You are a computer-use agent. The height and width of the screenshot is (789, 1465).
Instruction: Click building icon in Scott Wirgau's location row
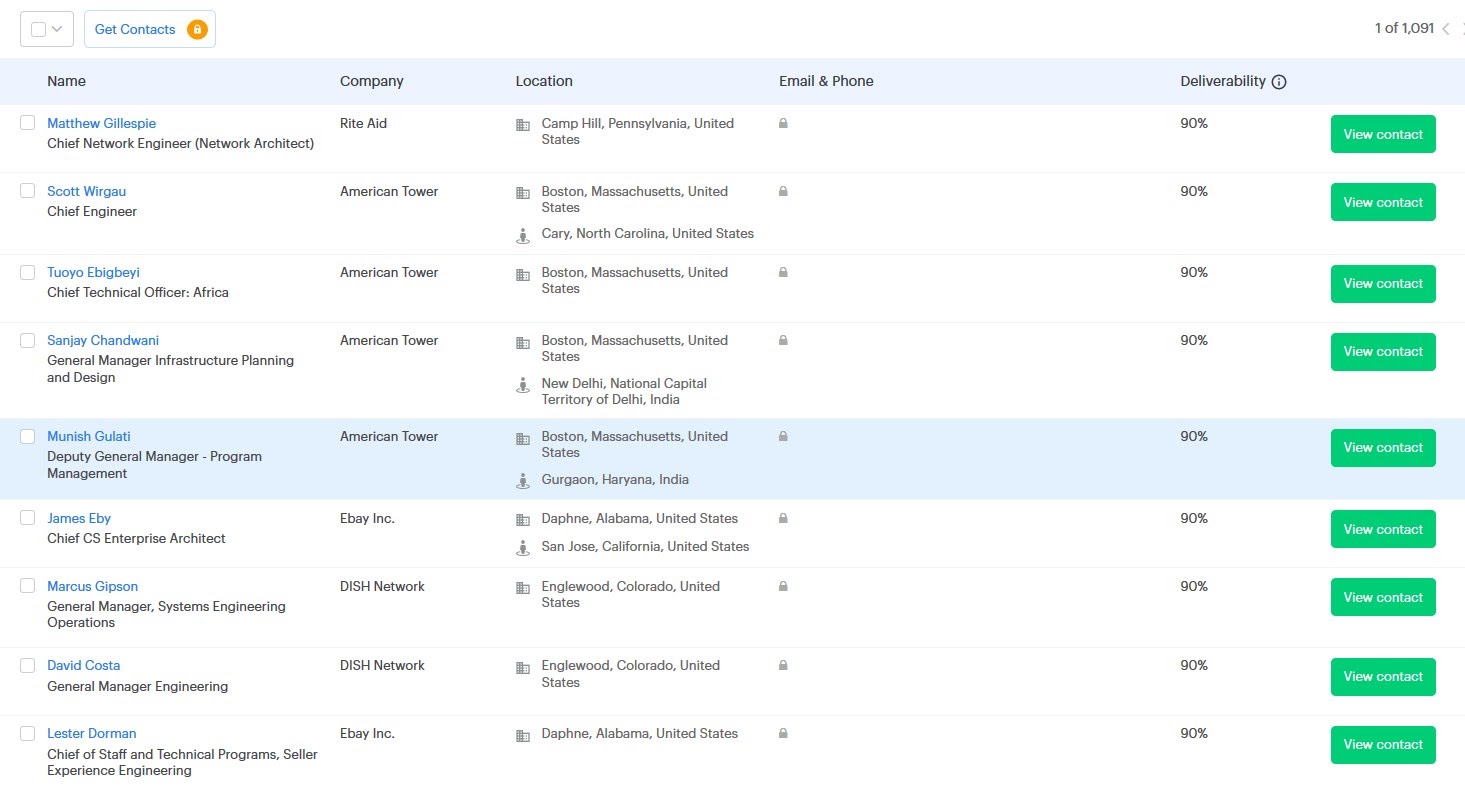523,193
